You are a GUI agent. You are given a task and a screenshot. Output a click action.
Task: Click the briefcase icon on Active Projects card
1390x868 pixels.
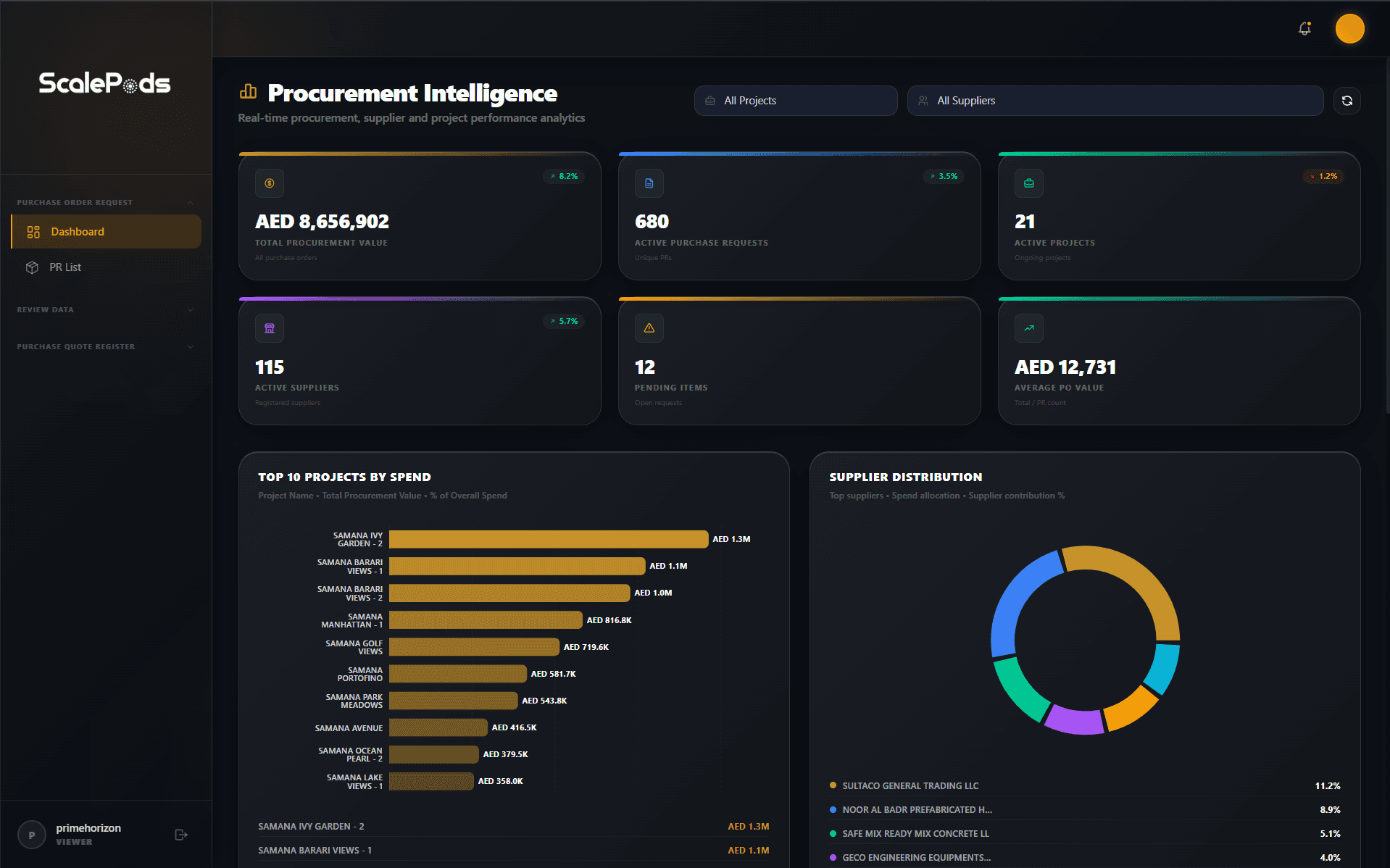coord(1029,183)
